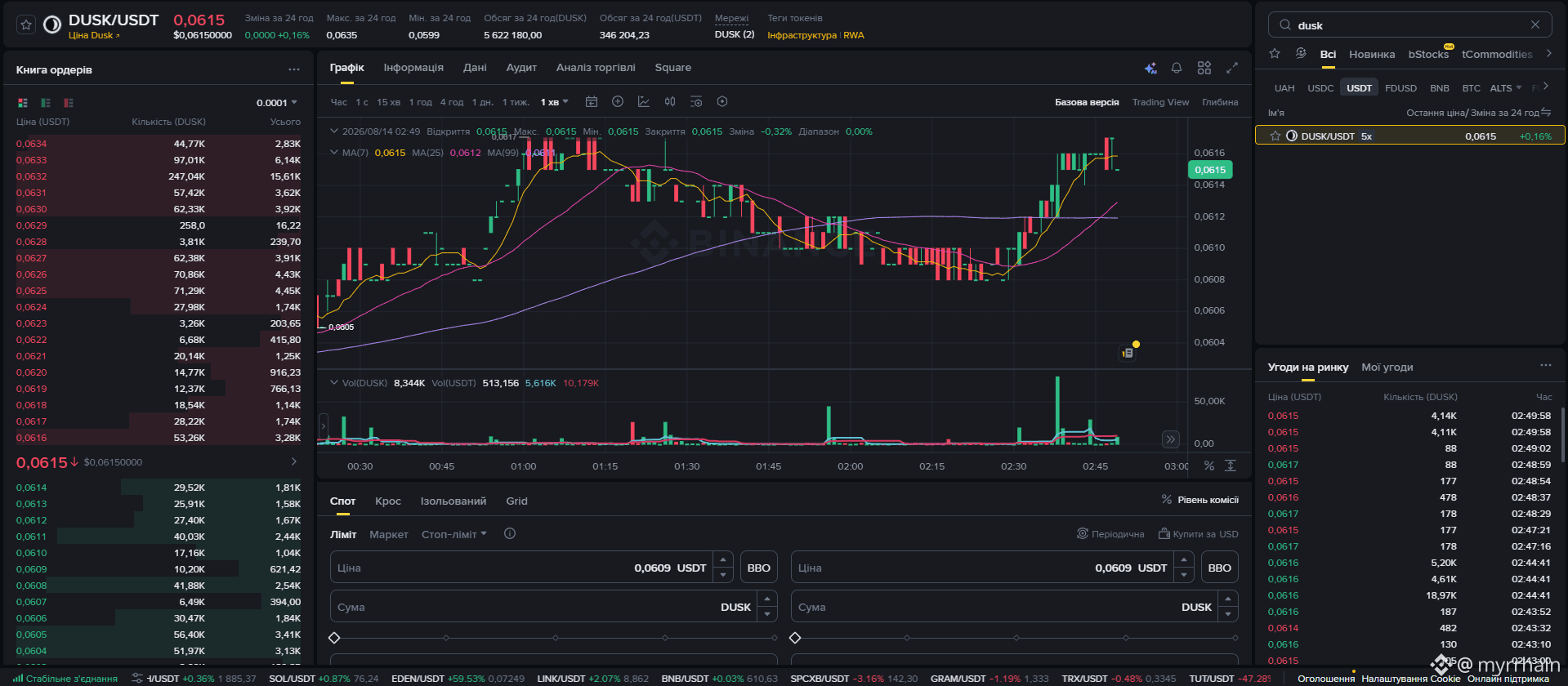Click the circled plus chart toolbar icon
Viewport: 1568px width, 686px height.
618,102
